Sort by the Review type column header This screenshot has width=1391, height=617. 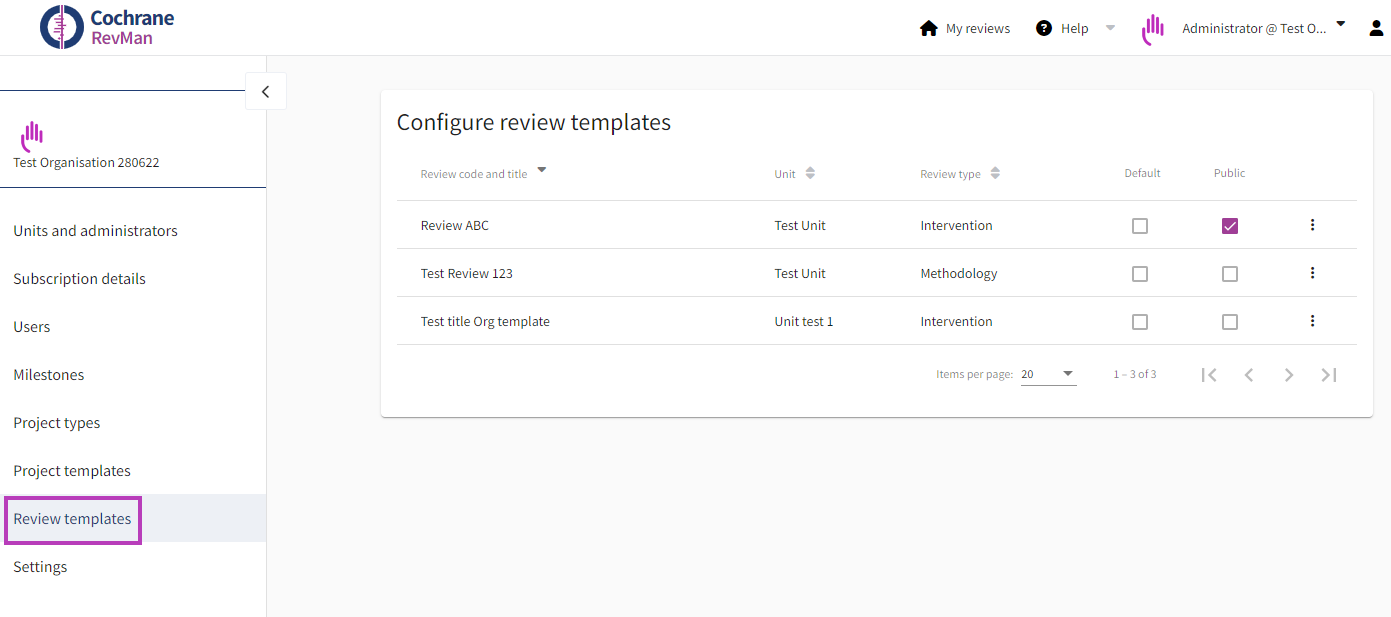tap(950, 174)
